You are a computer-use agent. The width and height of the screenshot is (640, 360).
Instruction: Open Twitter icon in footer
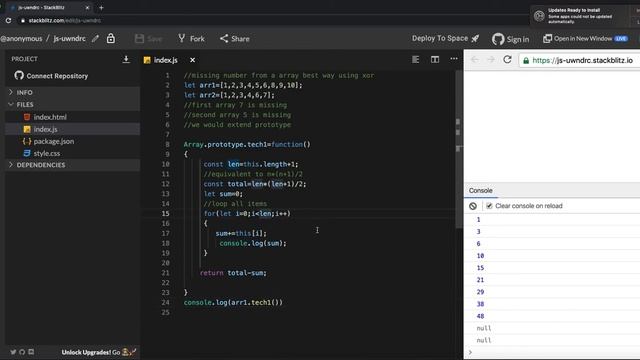13,352
